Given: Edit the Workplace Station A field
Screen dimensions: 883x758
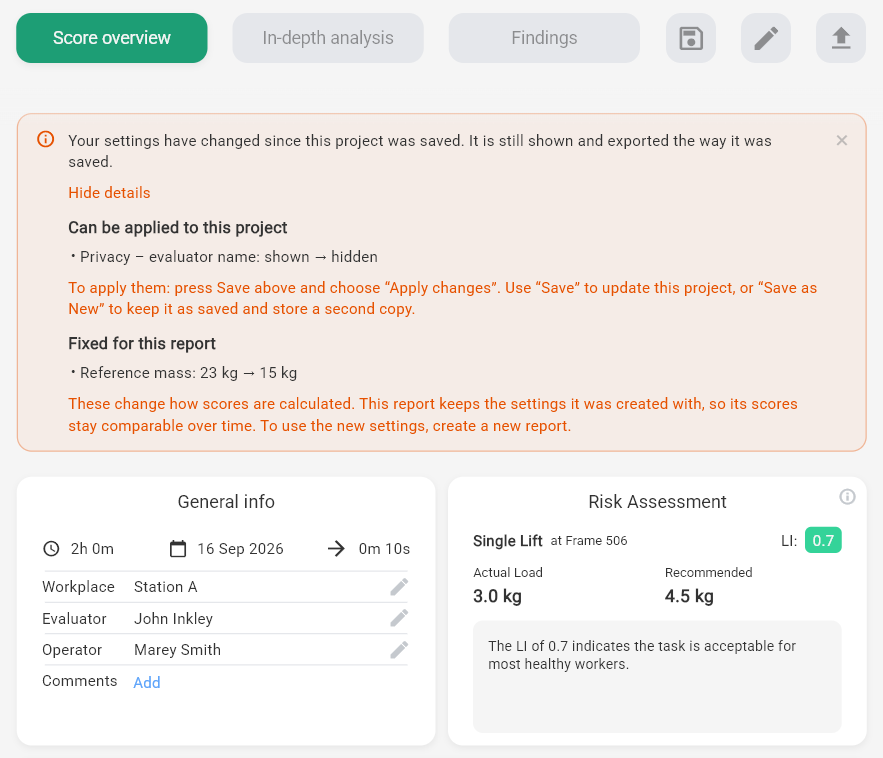Looking at the screenshot, I should pyautogui.click(x=399, y=587).
